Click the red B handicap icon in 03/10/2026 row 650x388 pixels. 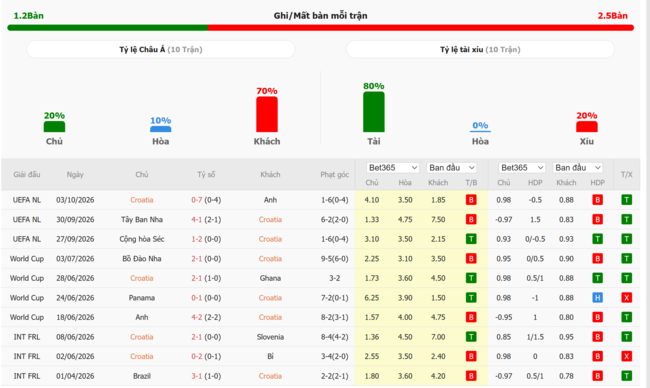coord(597,200)
